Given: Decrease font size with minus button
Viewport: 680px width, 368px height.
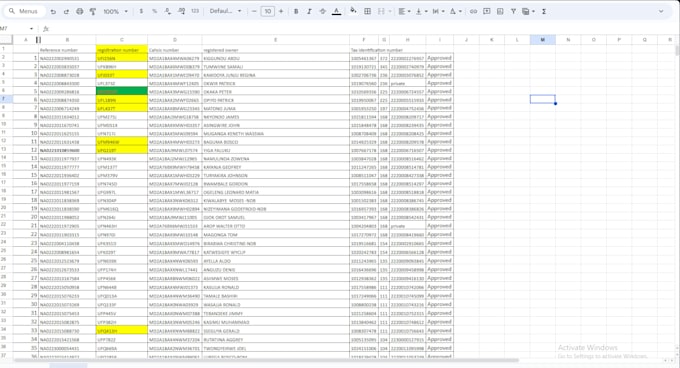Looking at the screenshot, I should point(254,11).
